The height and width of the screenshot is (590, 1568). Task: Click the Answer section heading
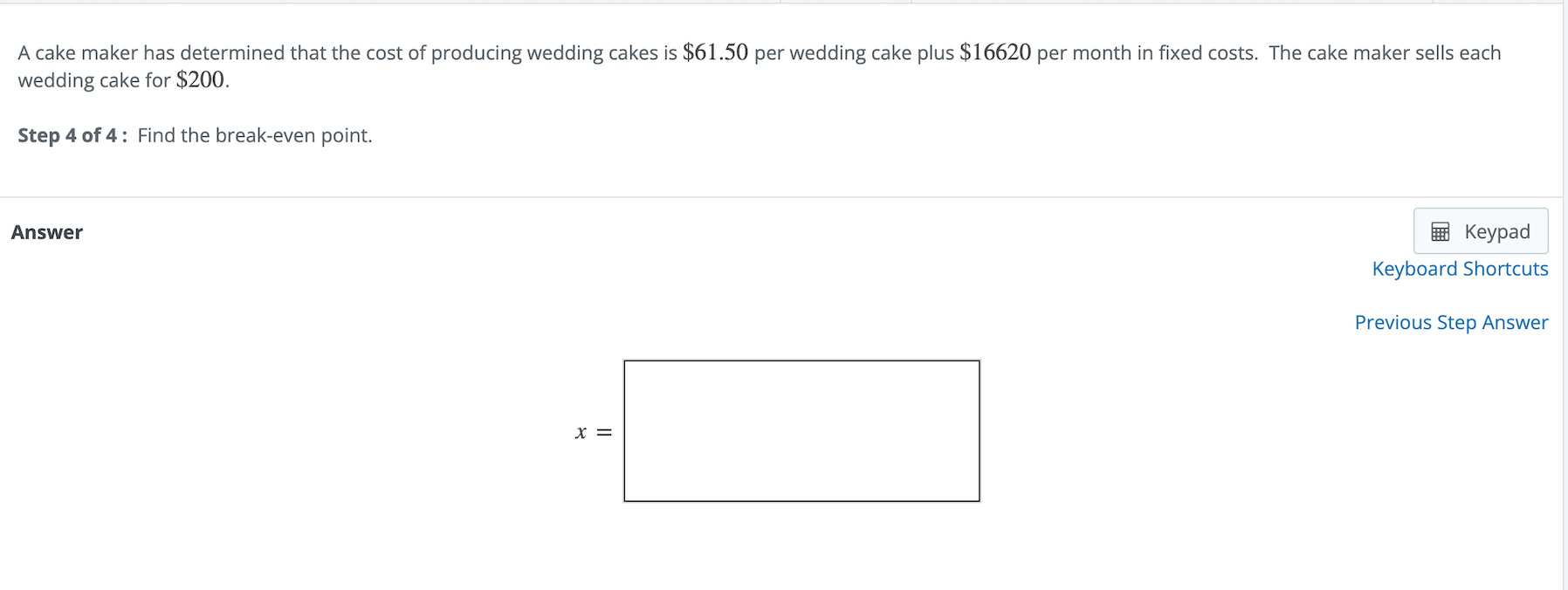click(x=47, y=232)
